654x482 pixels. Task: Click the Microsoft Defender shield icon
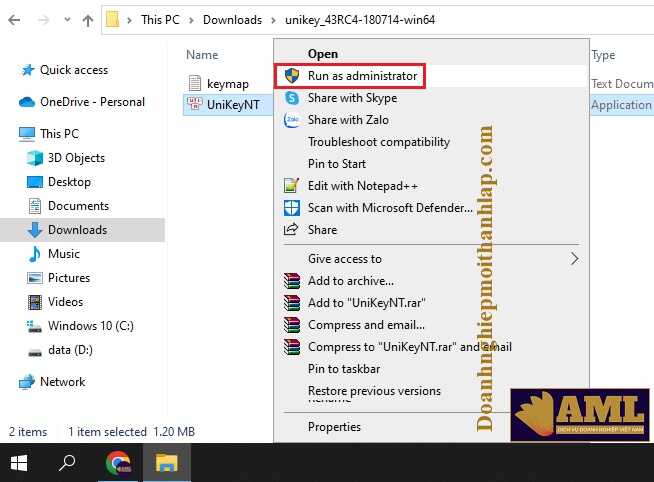coord(292,208)
